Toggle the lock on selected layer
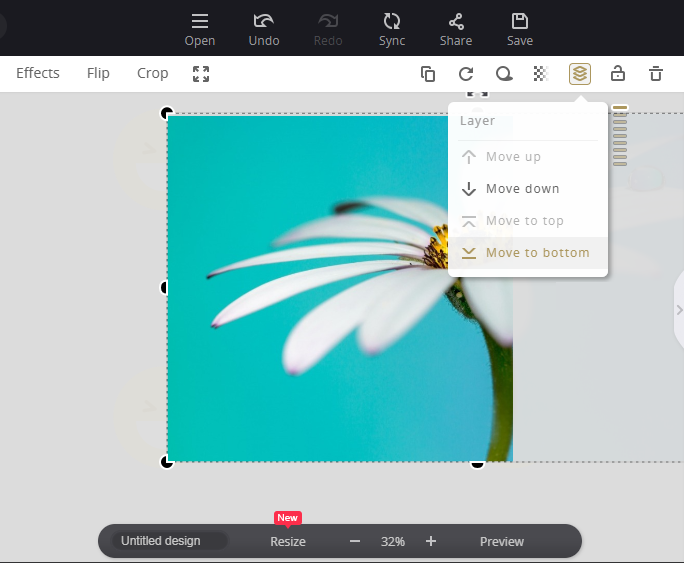The image size is (684, 563). pyautogui.click(x=618, y=73)
